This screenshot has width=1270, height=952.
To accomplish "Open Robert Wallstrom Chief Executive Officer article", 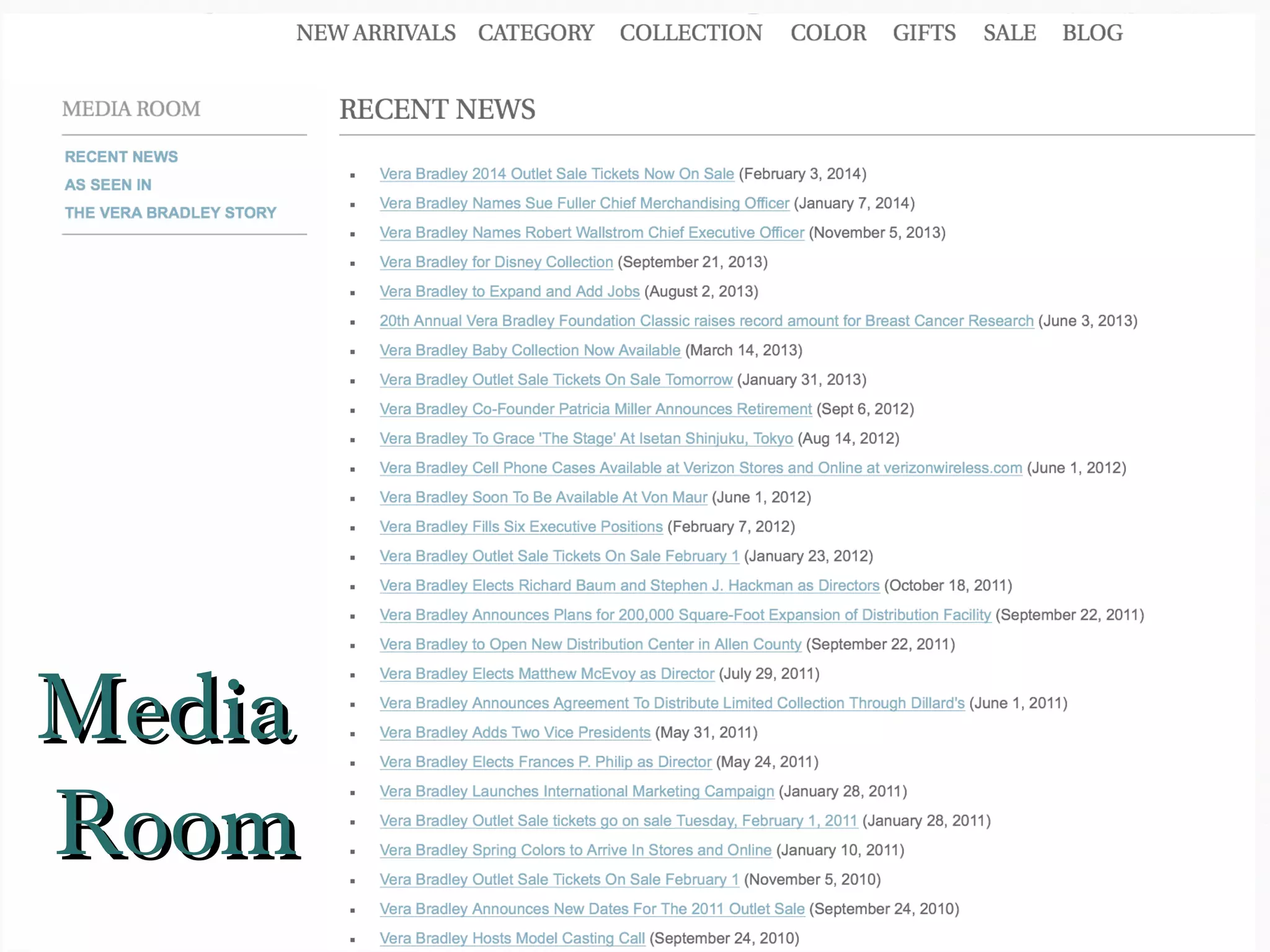I will tap(592, 233).
